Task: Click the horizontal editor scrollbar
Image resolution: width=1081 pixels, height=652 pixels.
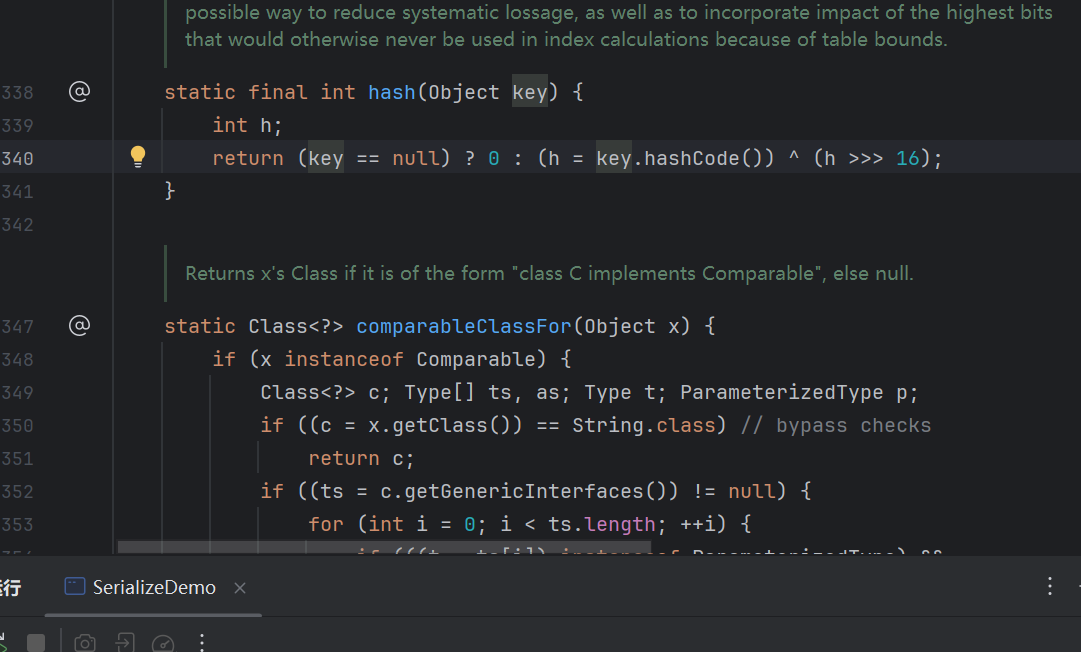Action: (x=384, y=547)
